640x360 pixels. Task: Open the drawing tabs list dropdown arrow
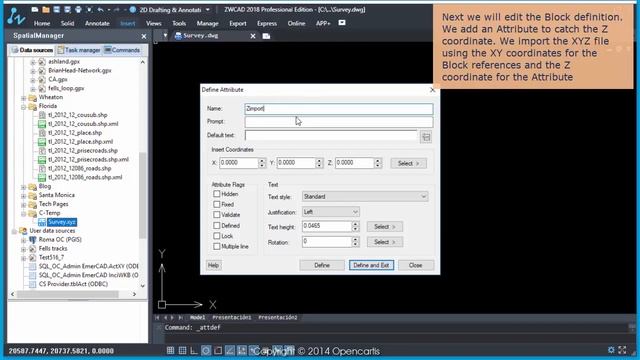click(x=165, y=36)
